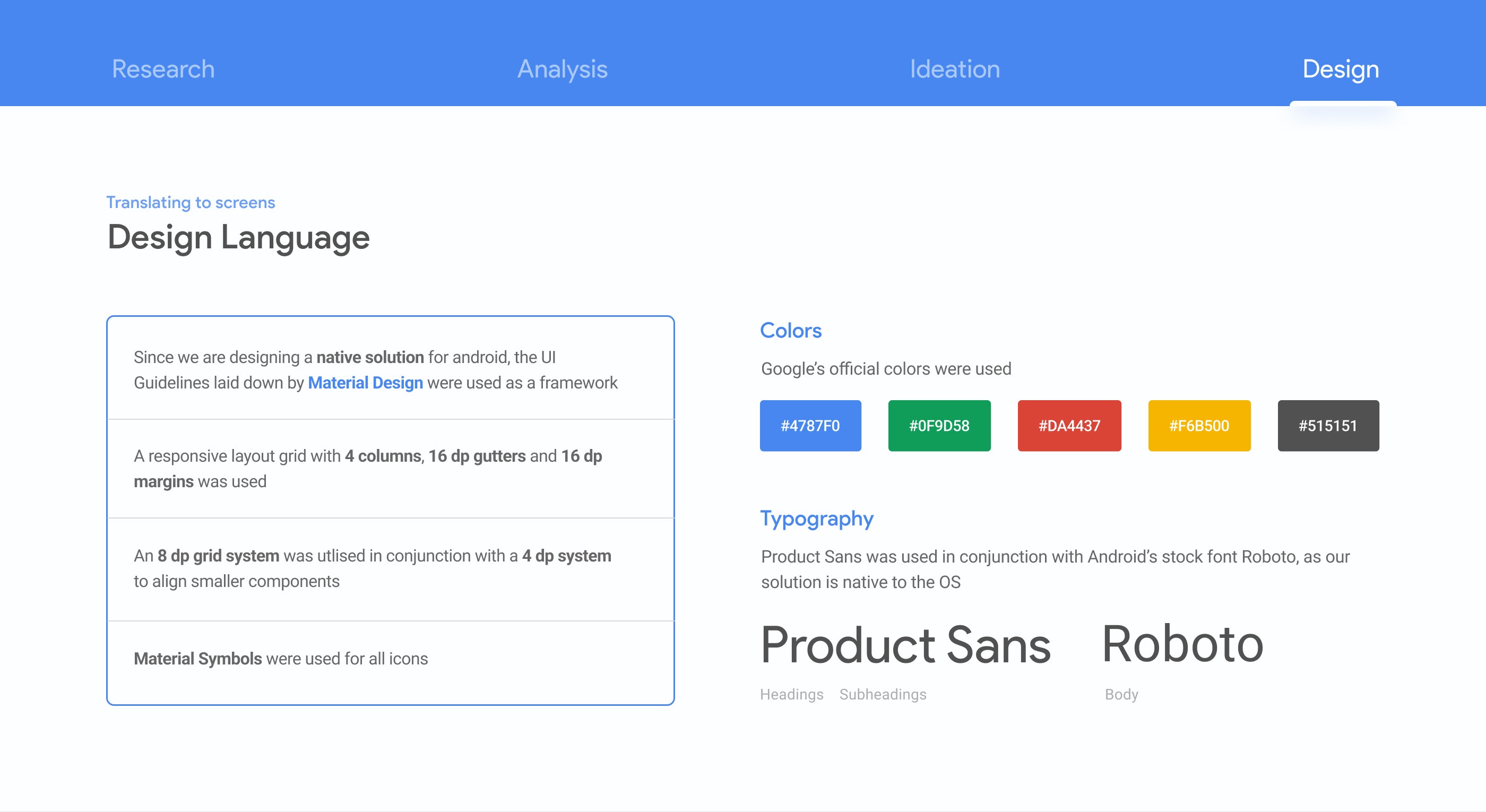Click the large Roboto font sample
The height and width of the screenshot is (812, 1486).
click(x=1182, y=644)
